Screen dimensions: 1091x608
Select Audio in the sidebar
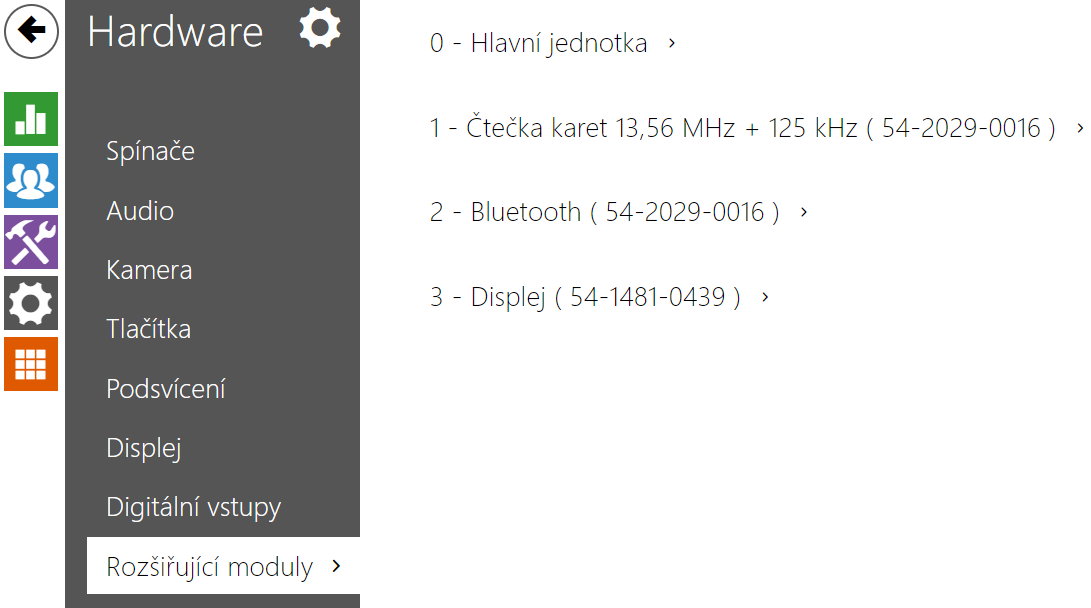pyautogui.click(x=140, y=211)
